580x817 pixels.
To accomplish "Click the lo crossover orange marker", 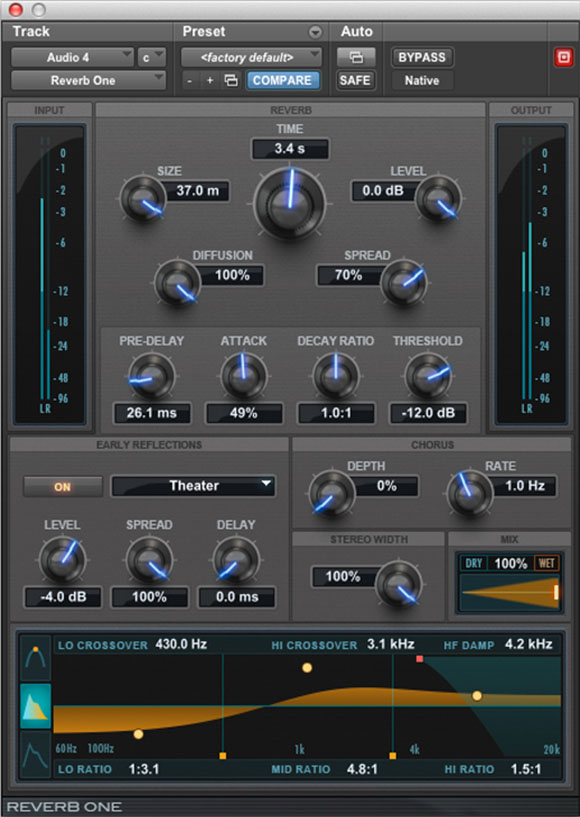I will pos(223,756).
